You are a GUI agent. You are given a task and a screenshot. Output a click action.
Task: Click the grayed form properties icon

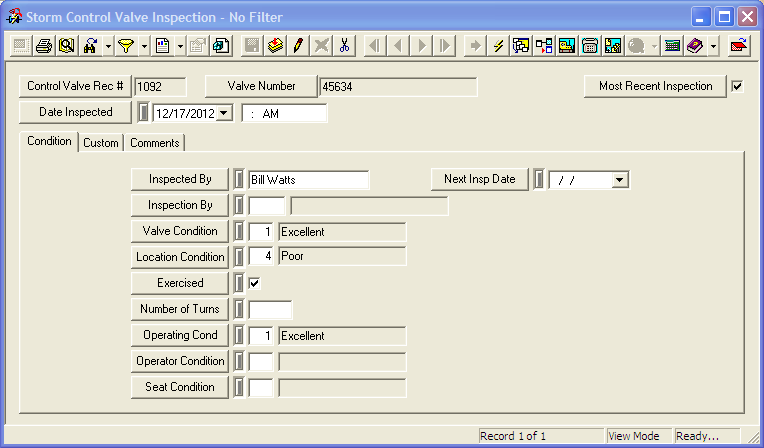pyautogui.click(x=198, y=46)
